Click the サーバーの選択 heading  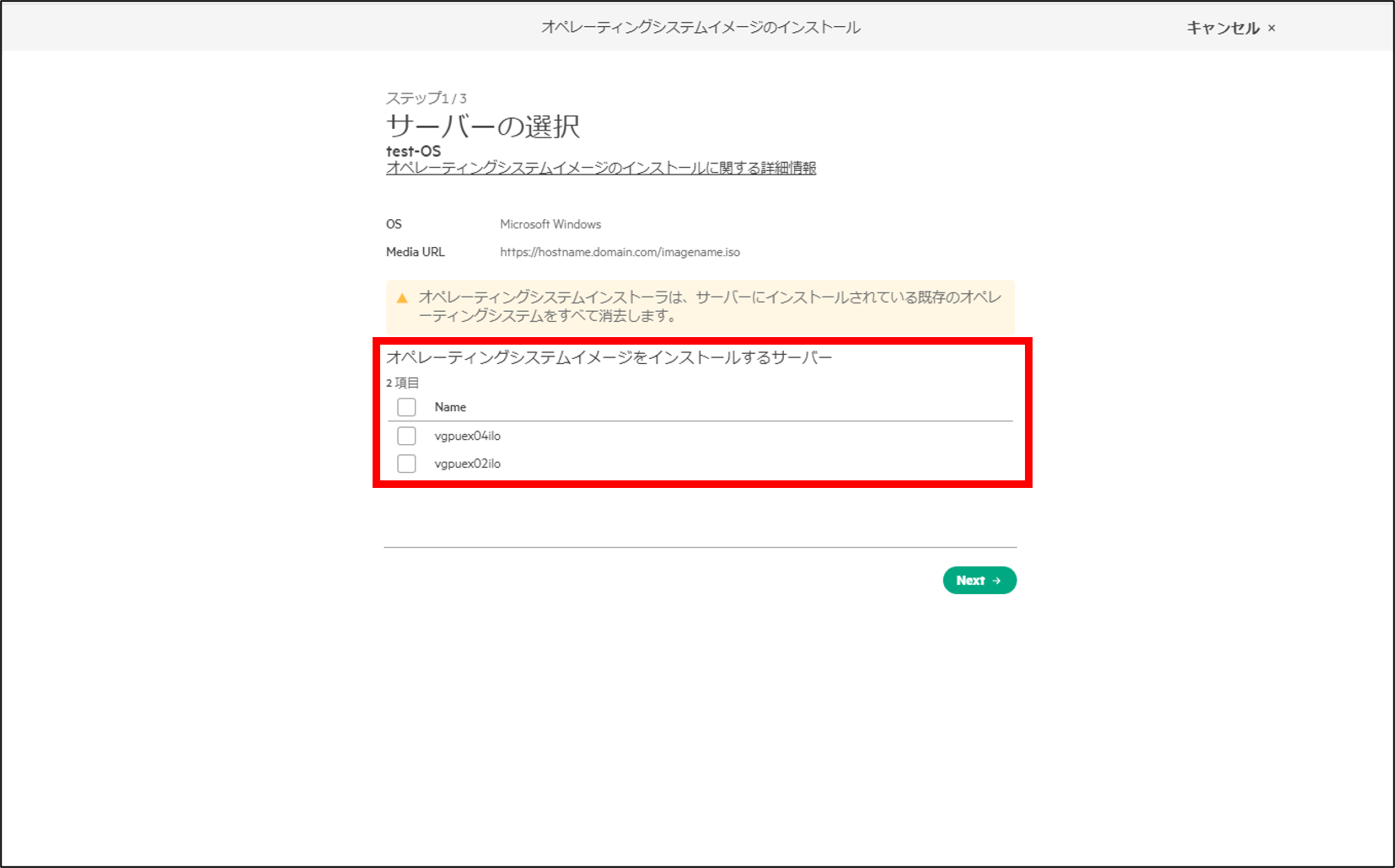(x=483, y=126)
